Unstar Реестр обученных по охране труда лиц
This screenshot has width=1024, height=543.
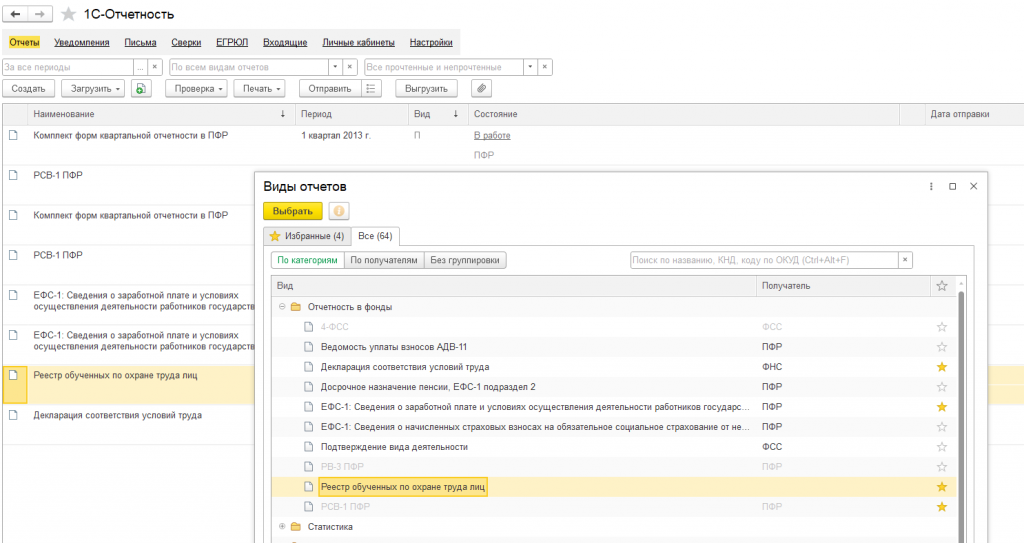(x=942, y=487)
